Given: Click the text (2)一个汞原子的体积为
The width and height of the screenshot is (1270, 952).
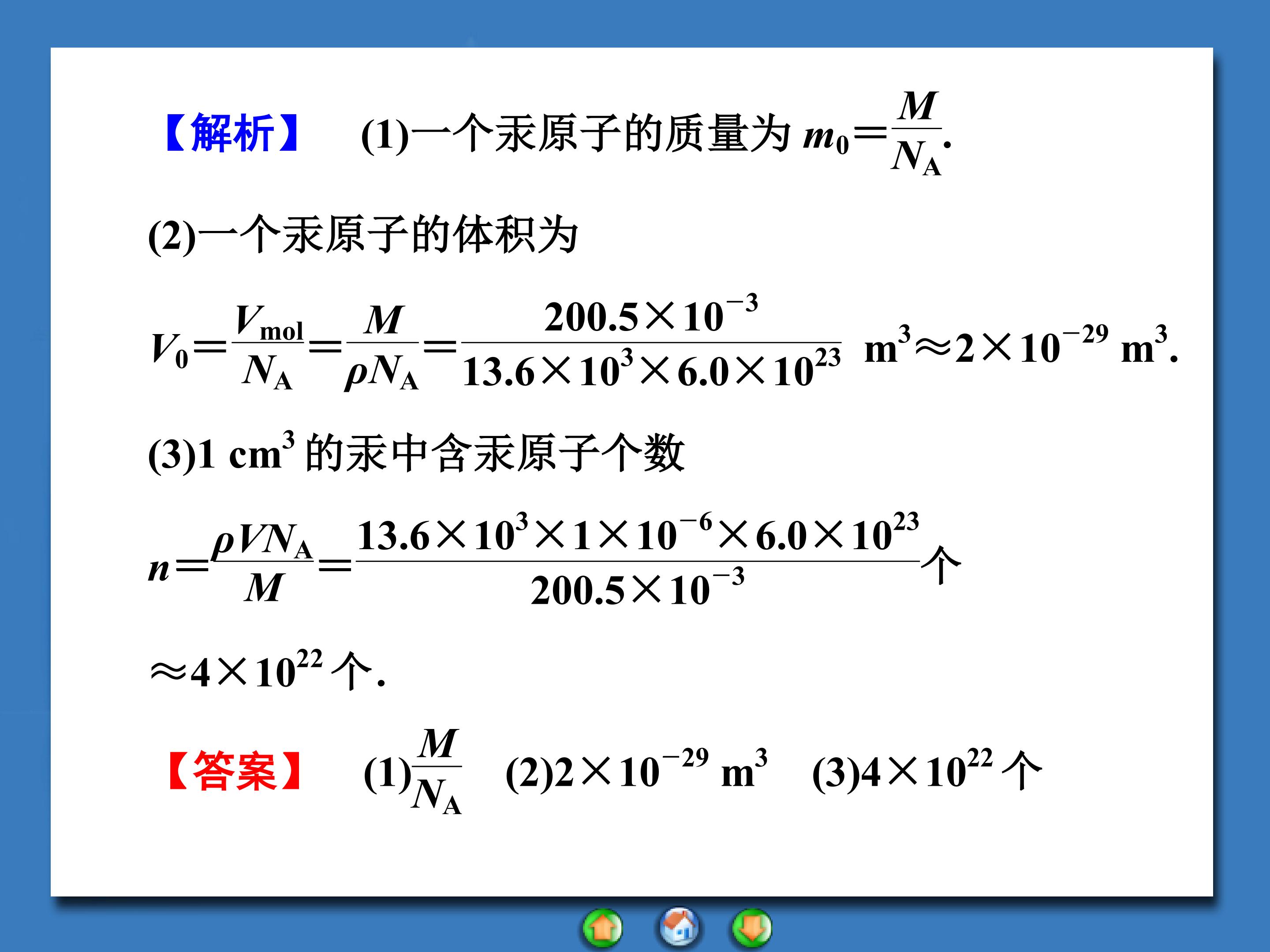Looking at the screenshot, I should pos(363,235).
